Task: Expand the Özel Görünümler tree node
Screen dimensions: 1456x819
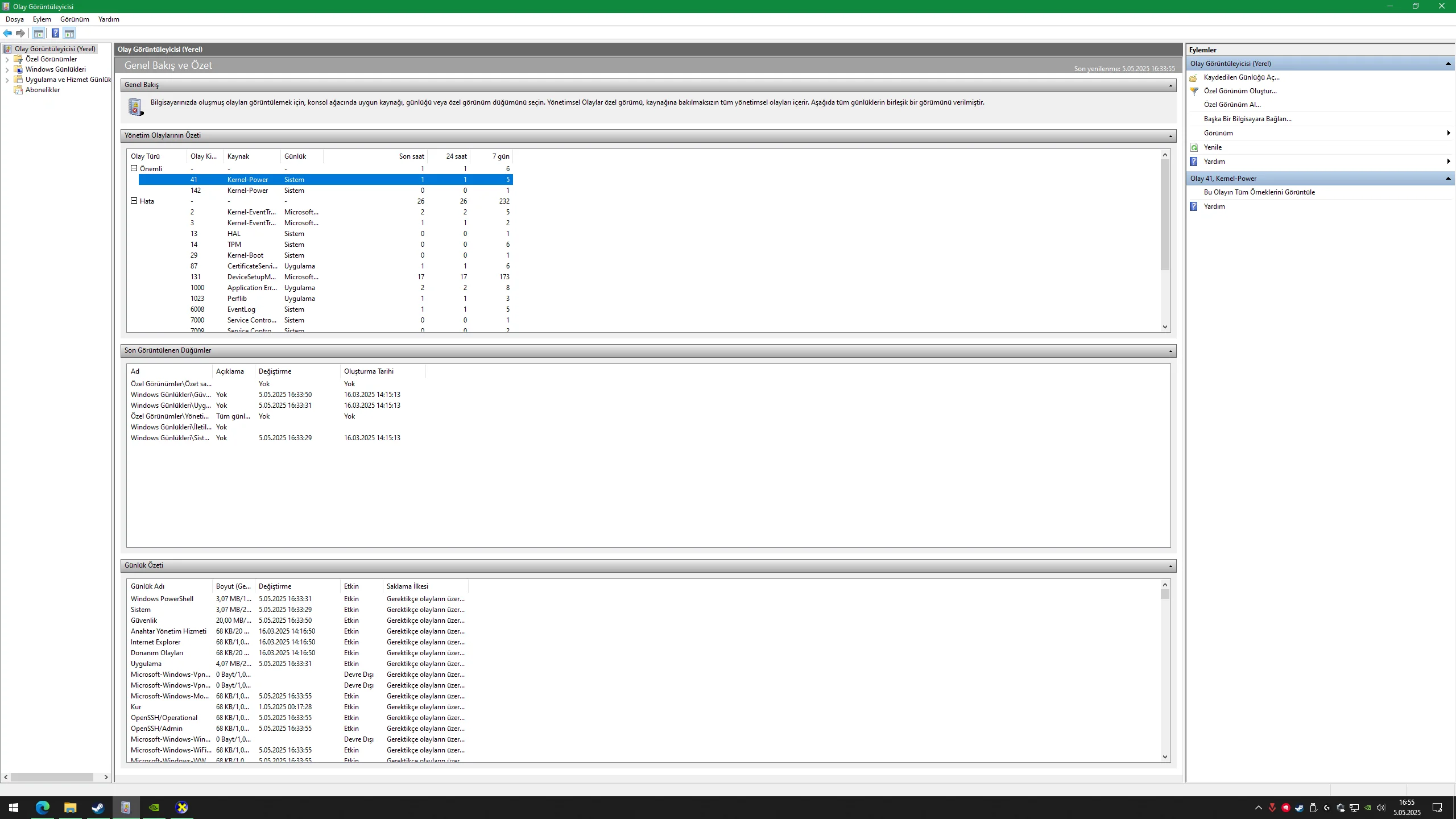Action: point(7,59)
